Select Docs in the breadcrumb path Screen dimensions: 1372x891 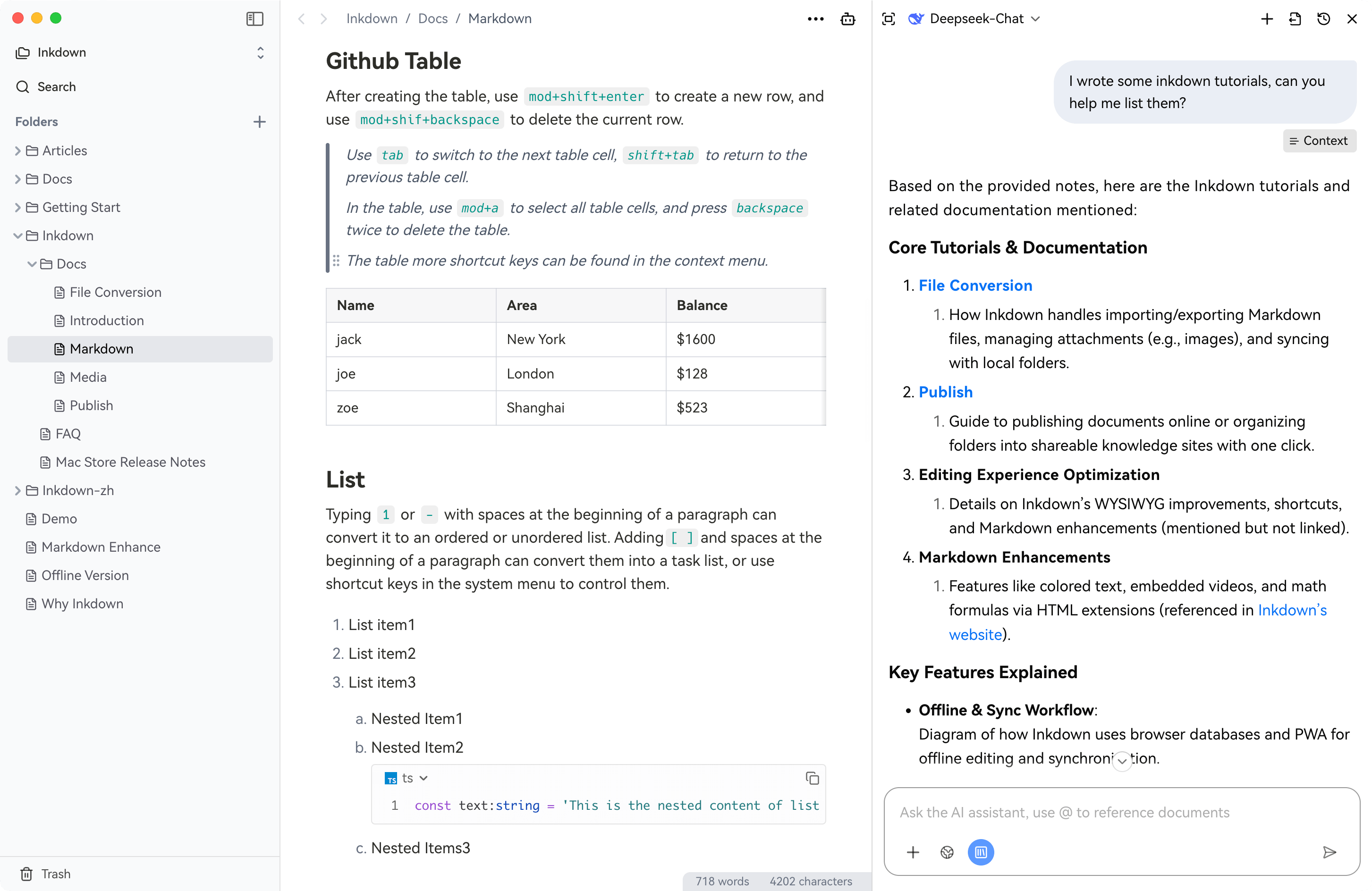432,18
